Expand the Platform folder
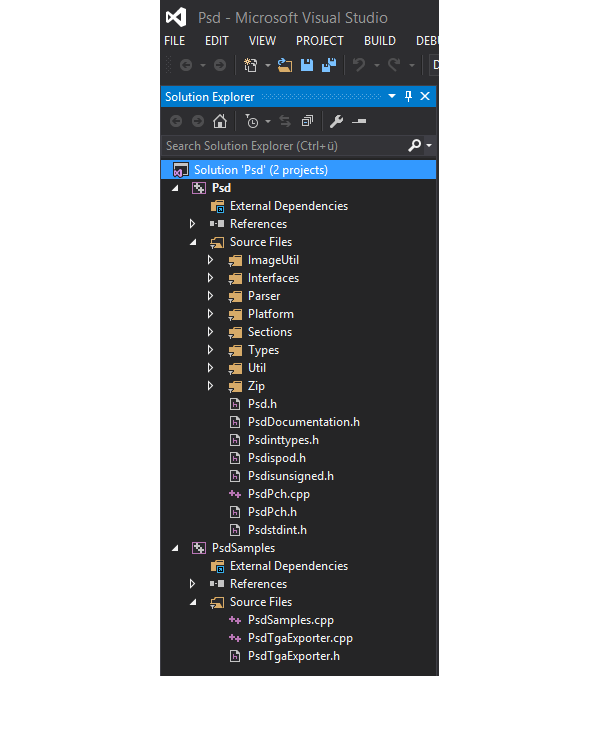The image size is (600, 740). pyautogui.click(x=210, y=313)
